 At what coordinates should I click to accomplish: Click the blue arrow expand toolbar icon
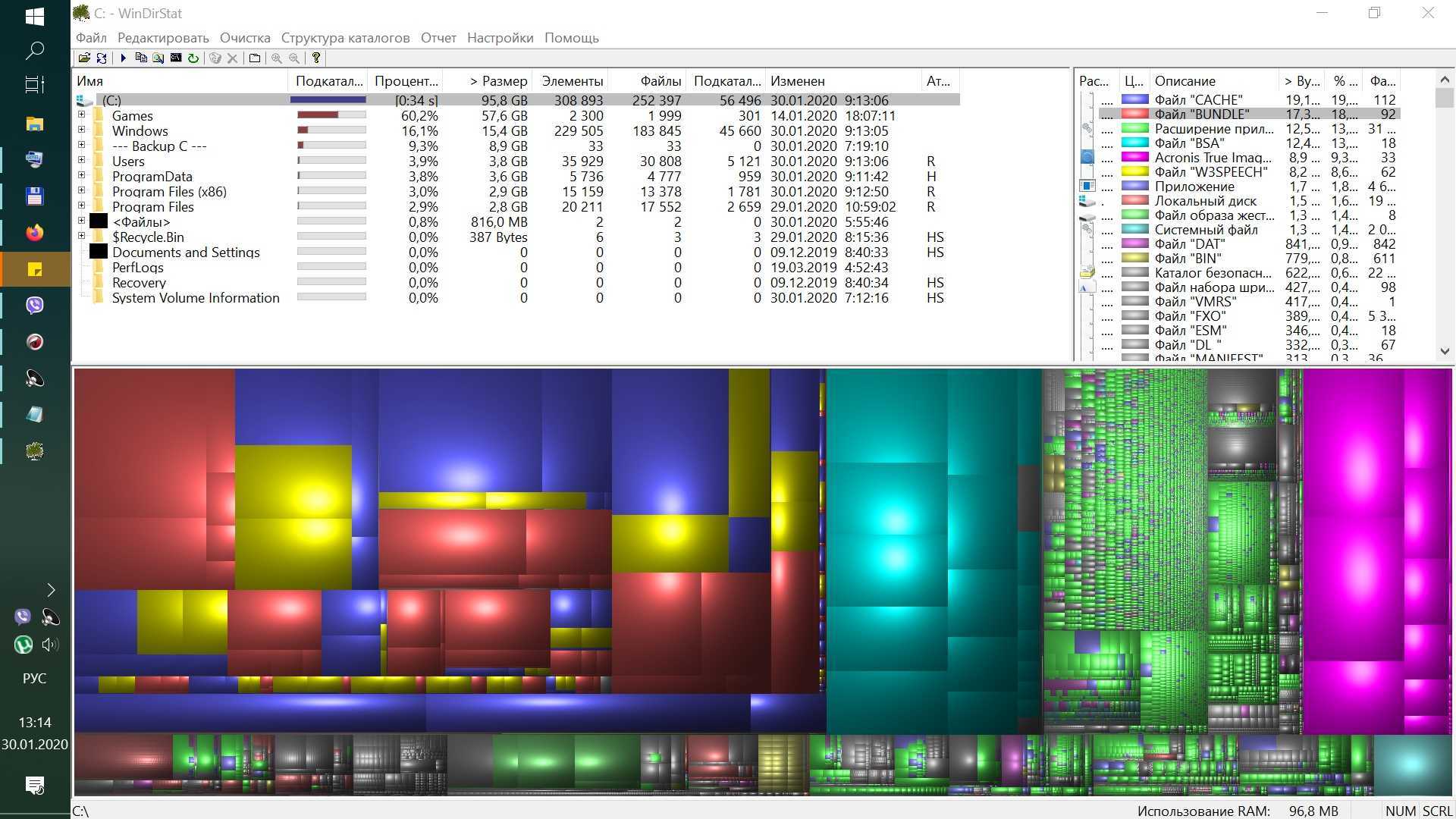pyautogui.click(x=123, y=58)
